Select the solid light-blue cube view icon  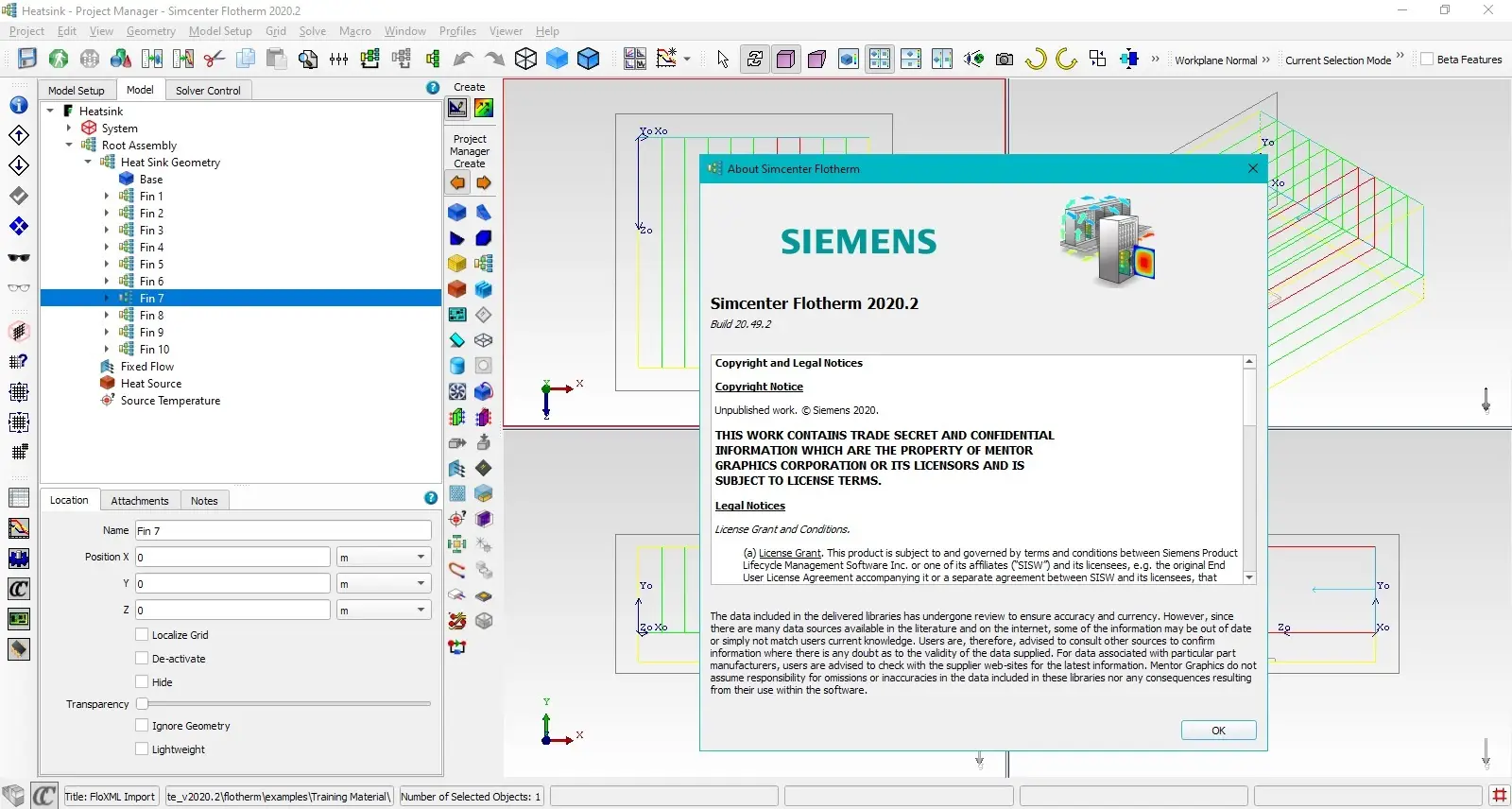point(558,59)
